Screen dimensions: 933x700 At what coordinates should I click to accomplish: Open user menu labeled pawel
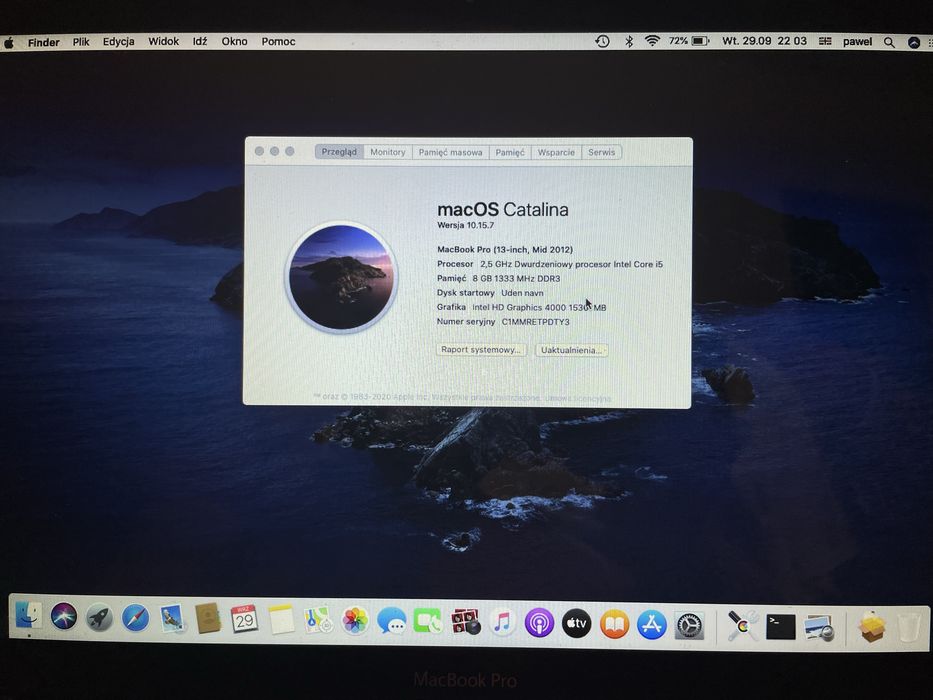click(857, 42)
